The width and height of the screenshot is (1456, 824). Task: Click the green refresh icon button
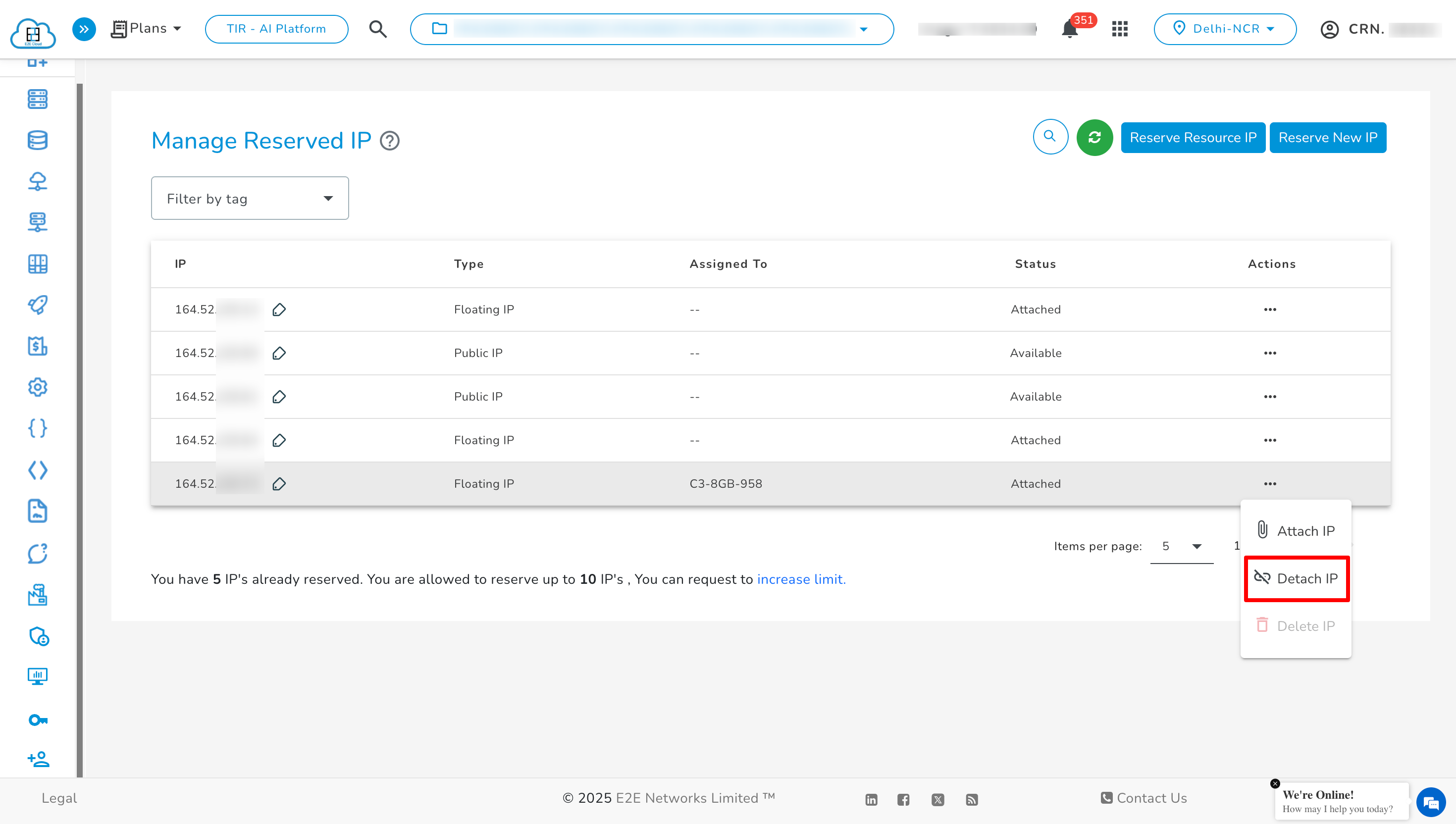[1094, 138]
